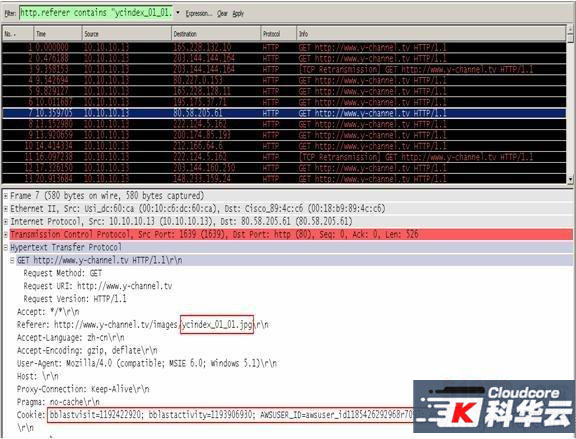This screenshot has width=576, height=439.
Task: Expand the Frame 7 tree node
Action: [6, 196]
